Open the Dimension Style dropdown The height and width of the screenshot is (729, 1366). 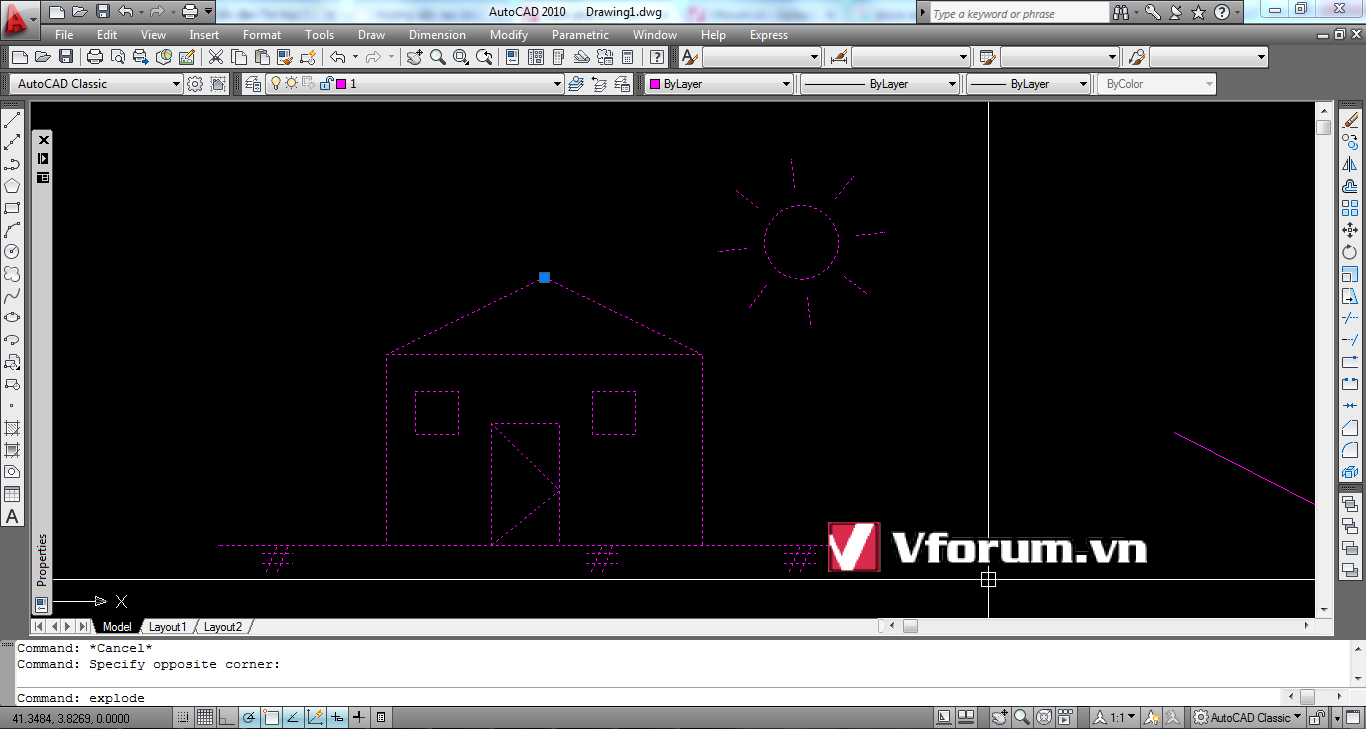coord(911,57)
